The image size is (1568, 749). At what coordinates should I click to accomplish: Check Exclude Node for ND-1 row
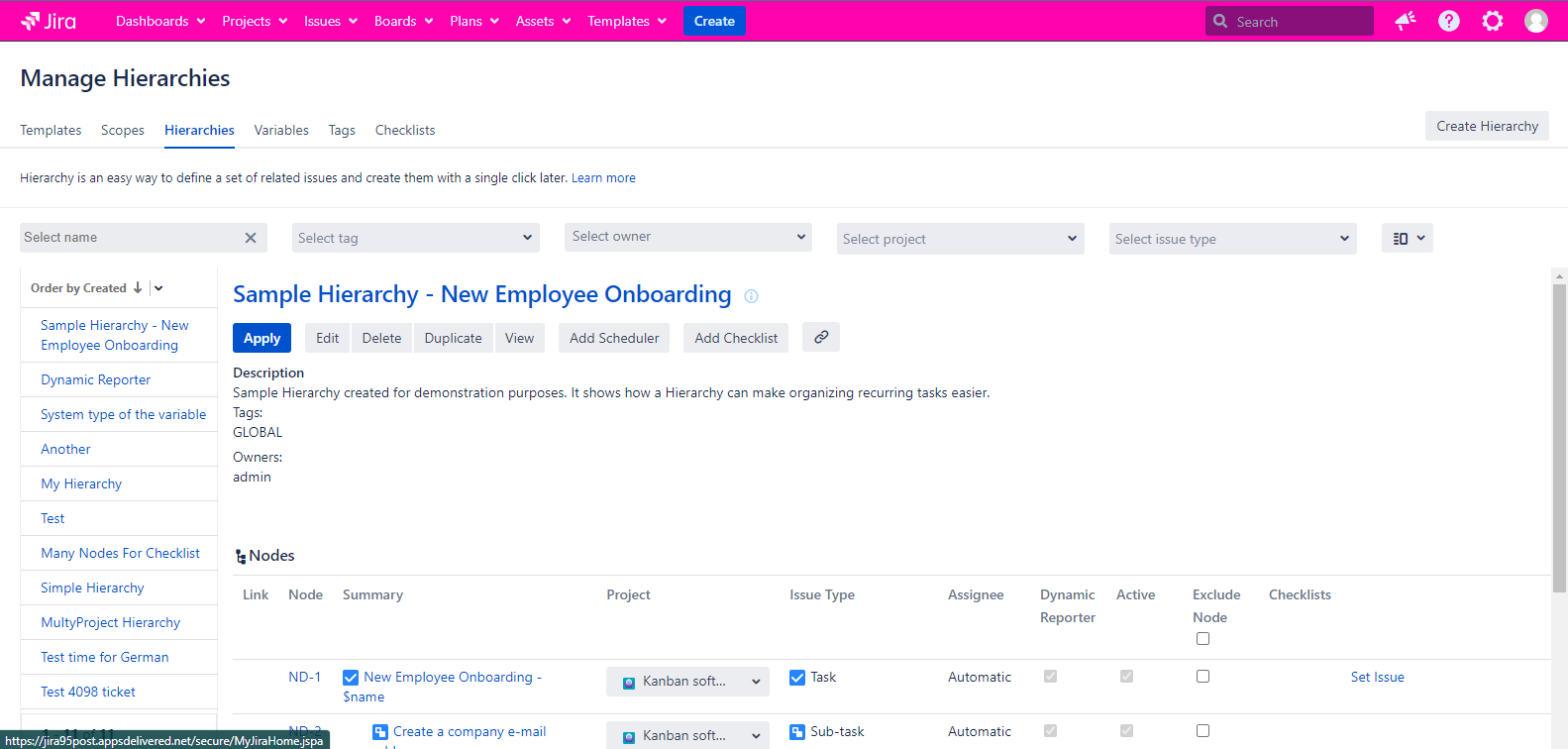[1202, 677]
